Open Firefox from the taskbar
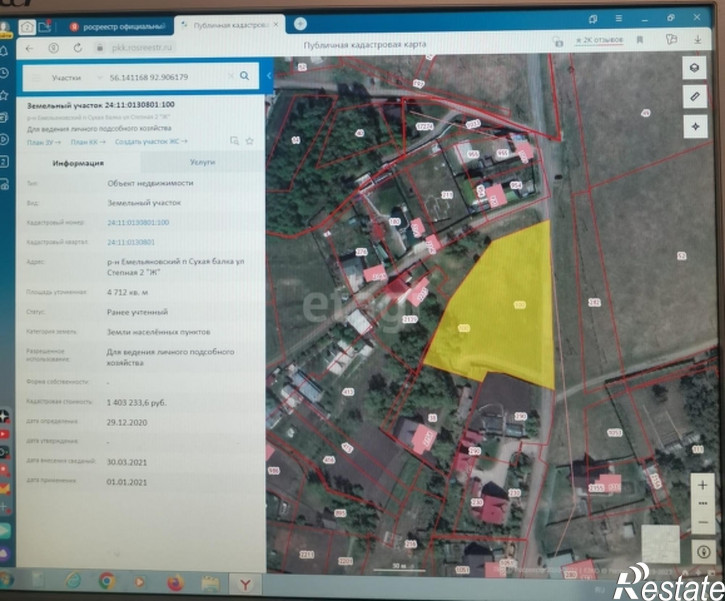 [x=176, y=584]
